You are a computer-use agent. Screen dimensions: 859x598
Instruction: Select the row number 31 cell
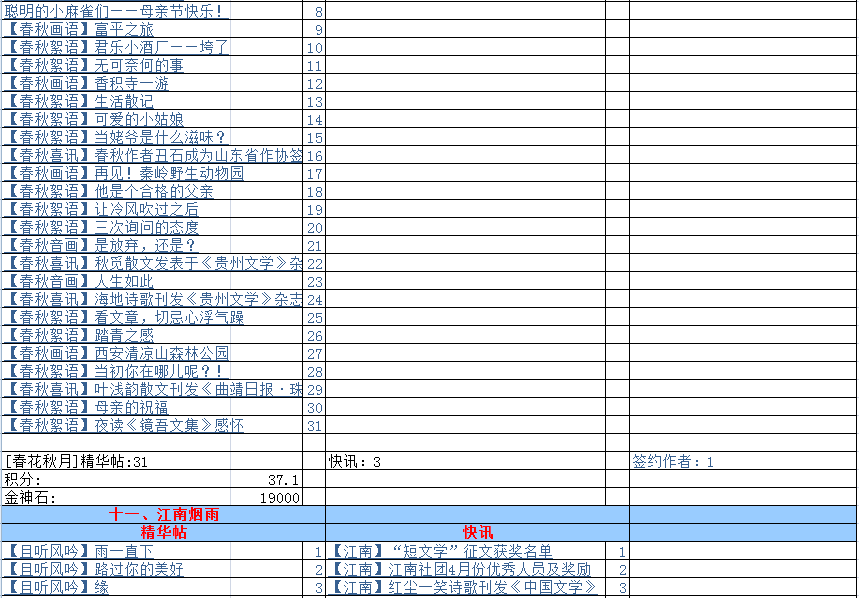(x=314, y=426)
